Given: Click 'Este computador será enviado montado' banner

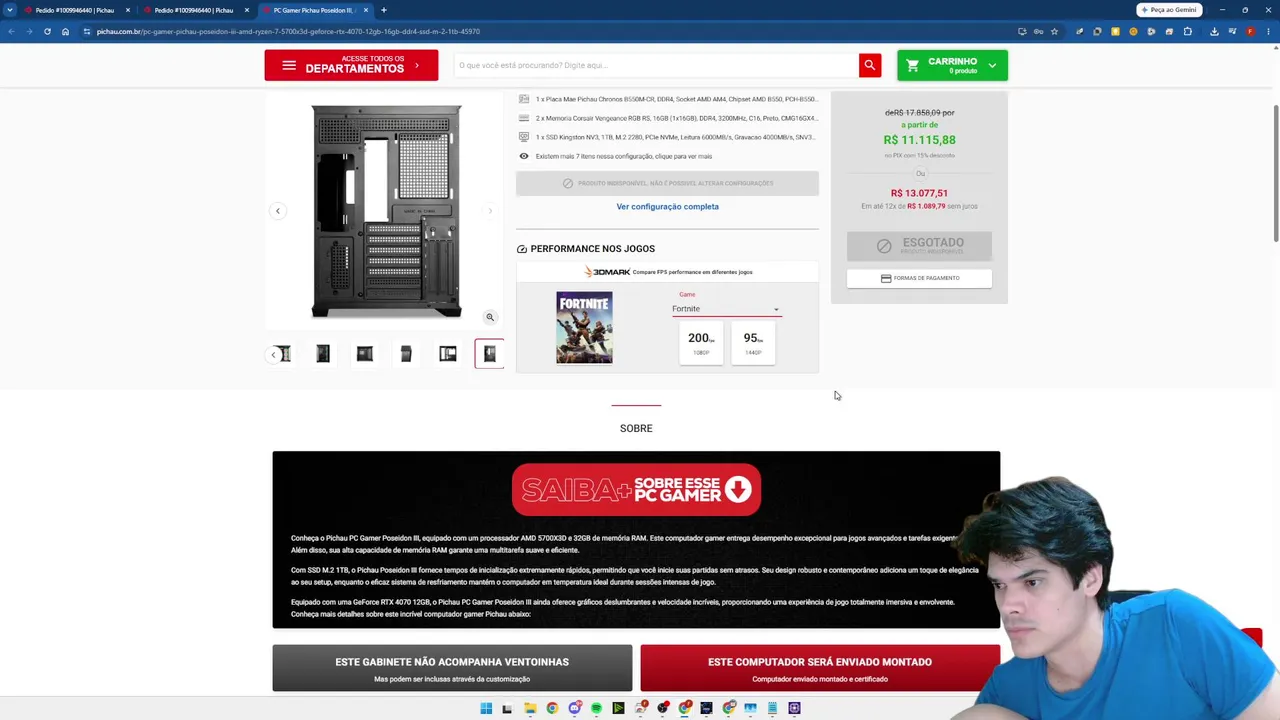Looking at the screenshot, I should (820, 668).
